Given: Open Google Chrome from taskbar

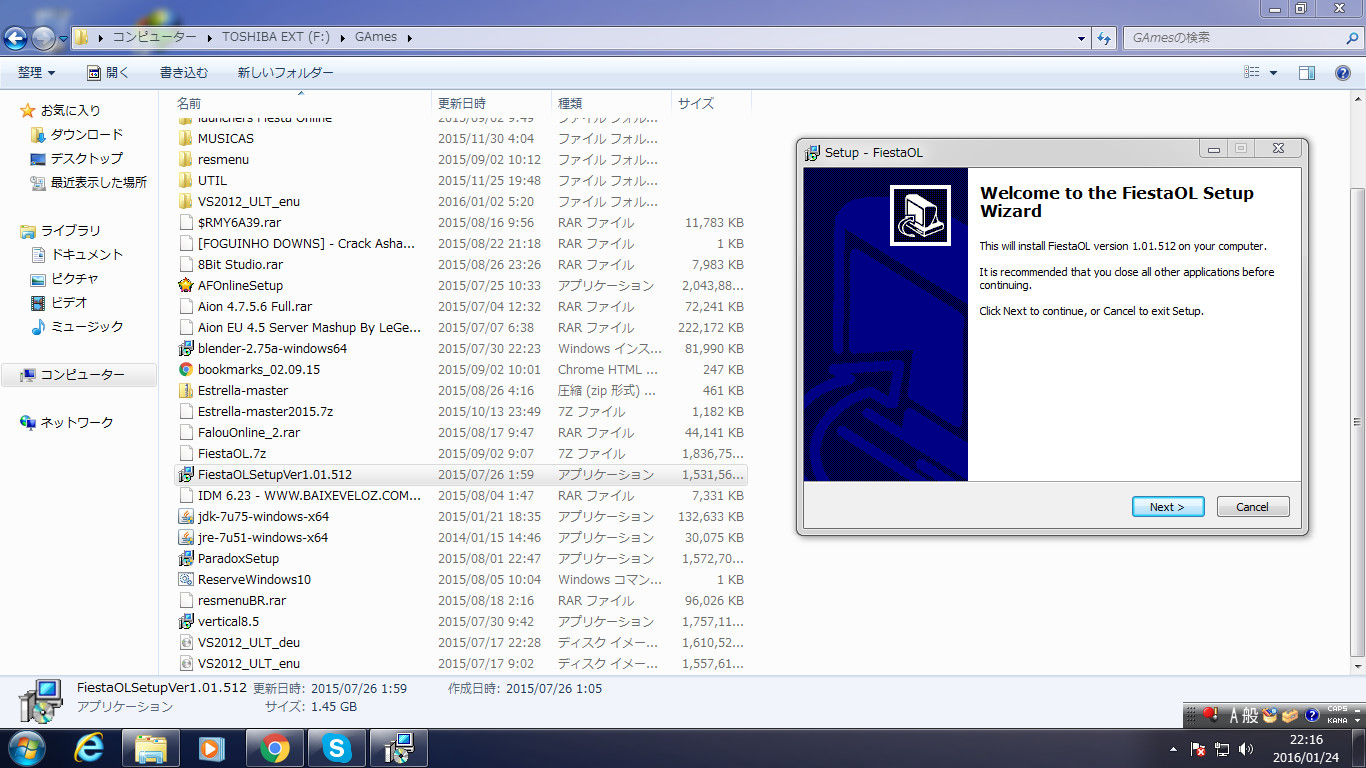Looking at the screenshot, I should [x=275, y=748].
